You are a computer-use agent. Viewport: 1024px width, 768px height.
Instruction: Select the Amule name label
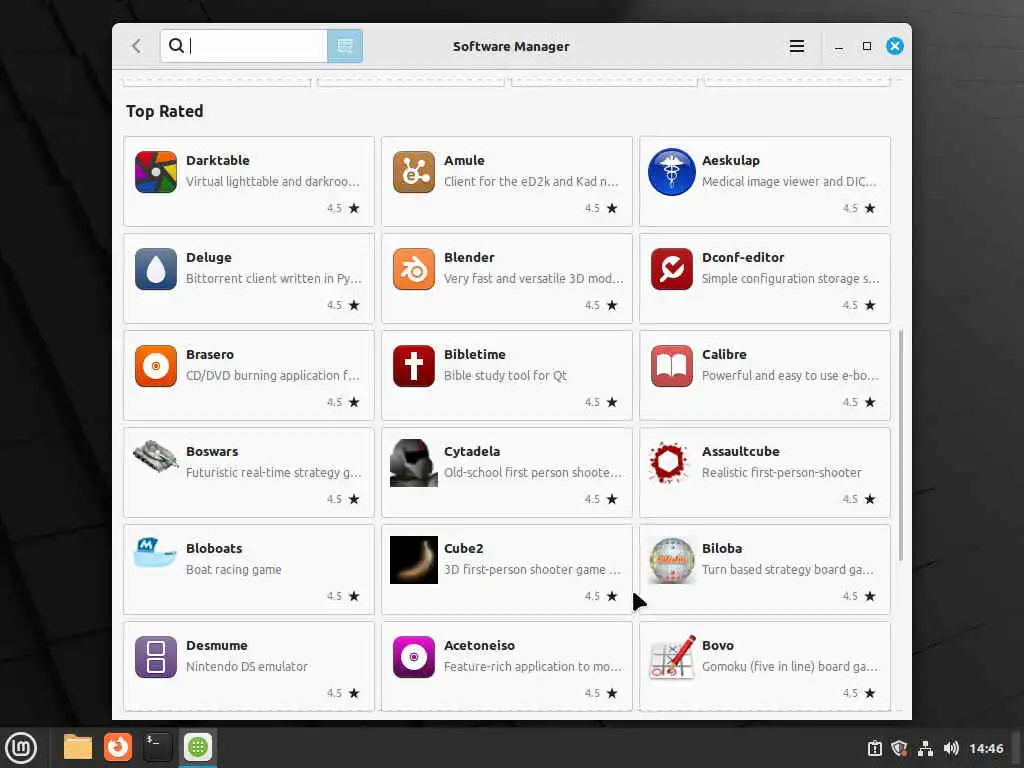tap(464, 161)
